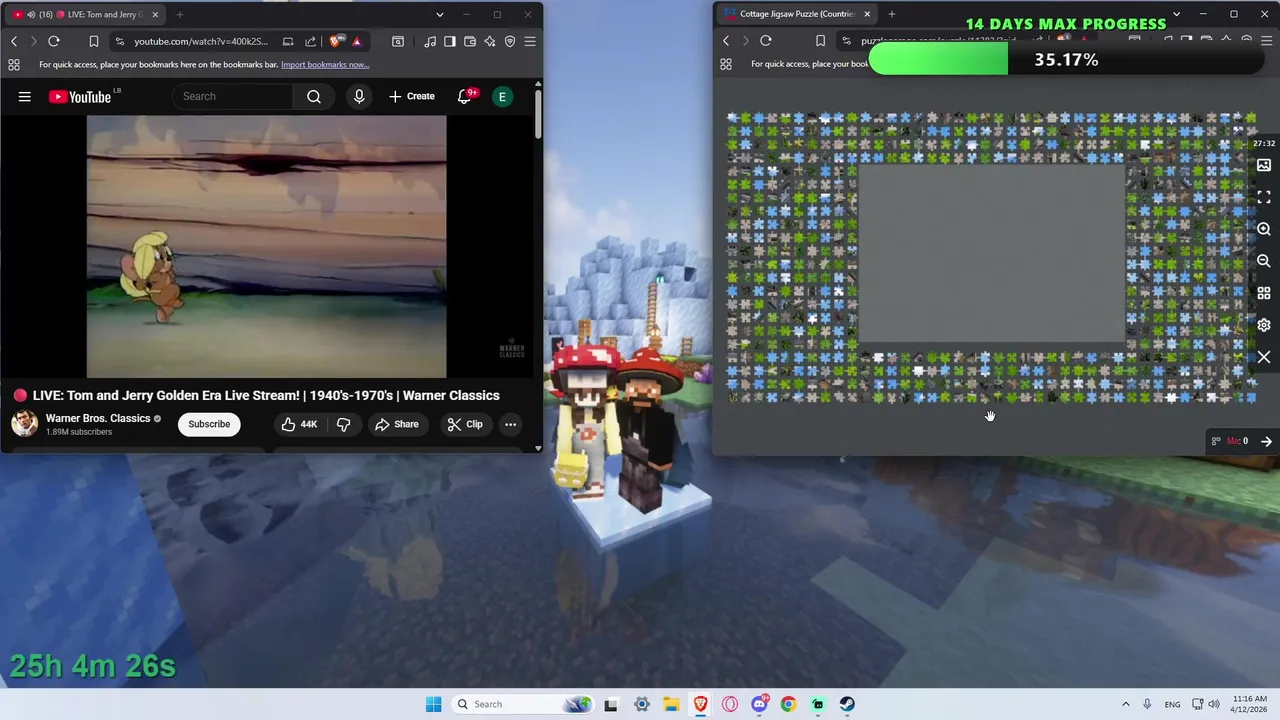Click the Clip button under video
Viewport: 1280px width, 720px height.
465,424
